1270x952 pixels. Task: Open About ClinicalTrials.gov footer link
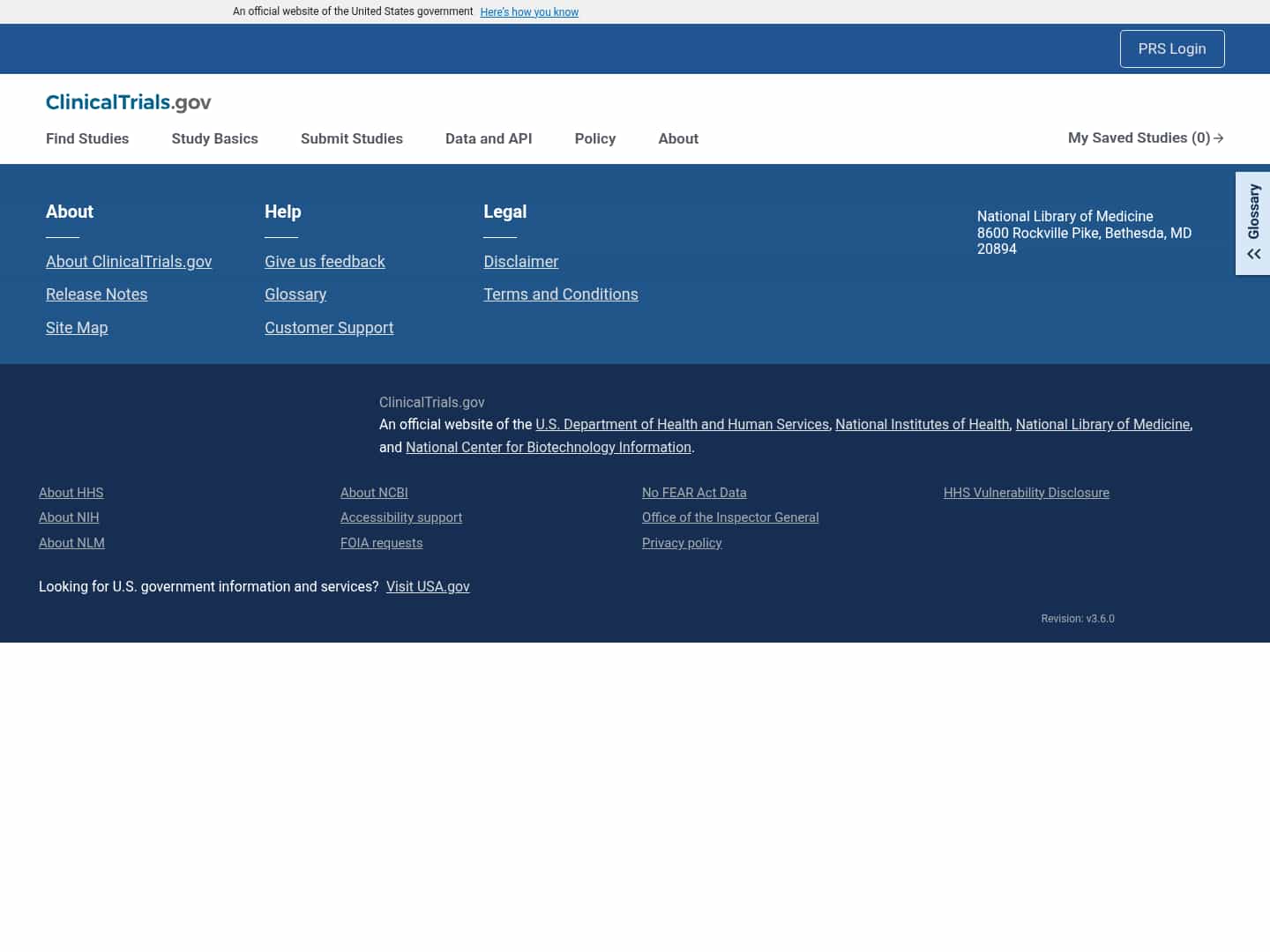coord(129,262)
